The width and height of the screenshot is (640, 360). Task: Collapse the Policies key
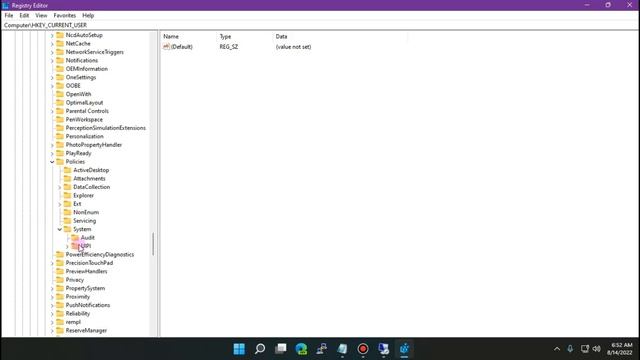pos(52,162)
